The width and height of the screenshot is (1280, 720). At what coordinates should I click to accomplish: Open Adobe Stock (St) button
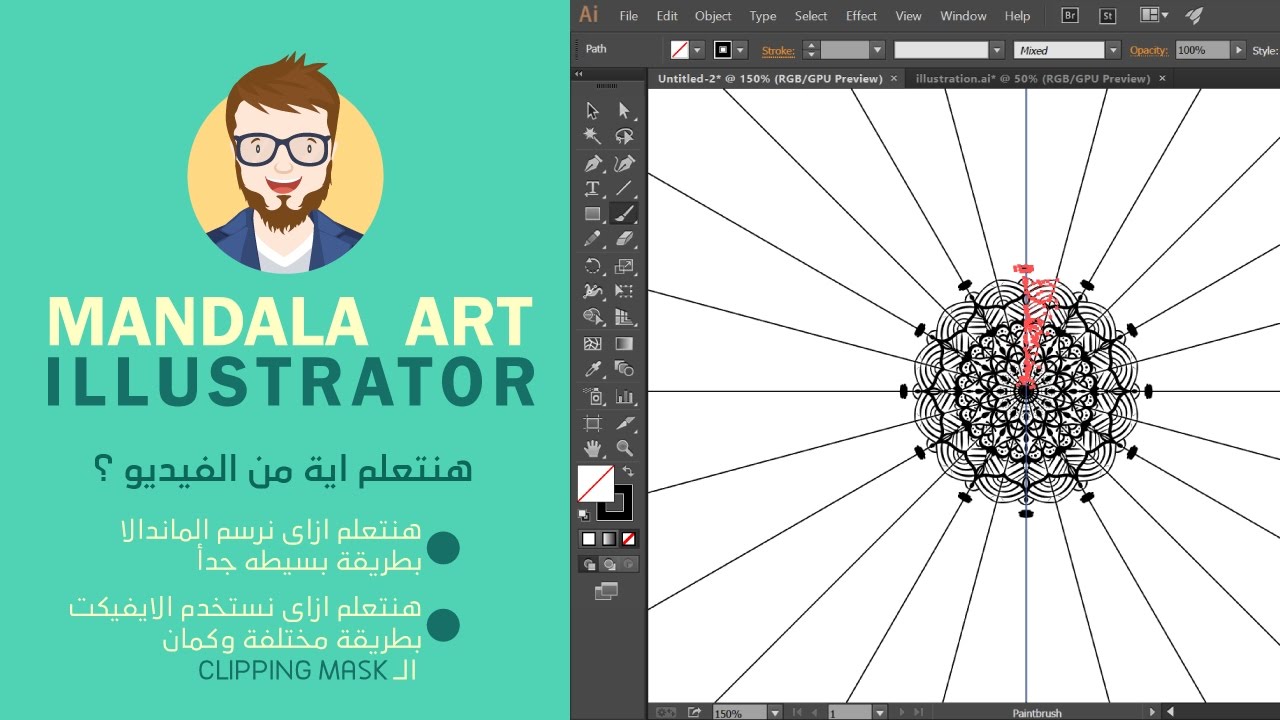click(1107, 16)
